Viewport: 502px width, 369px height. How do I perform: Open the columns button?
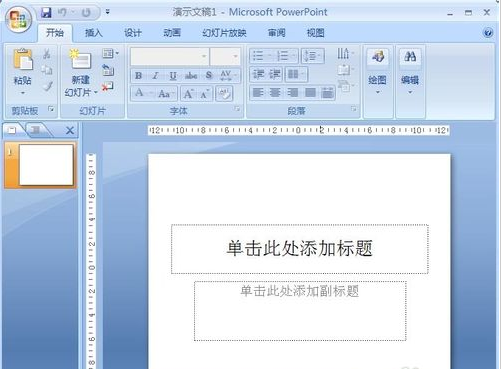(296, 74)
